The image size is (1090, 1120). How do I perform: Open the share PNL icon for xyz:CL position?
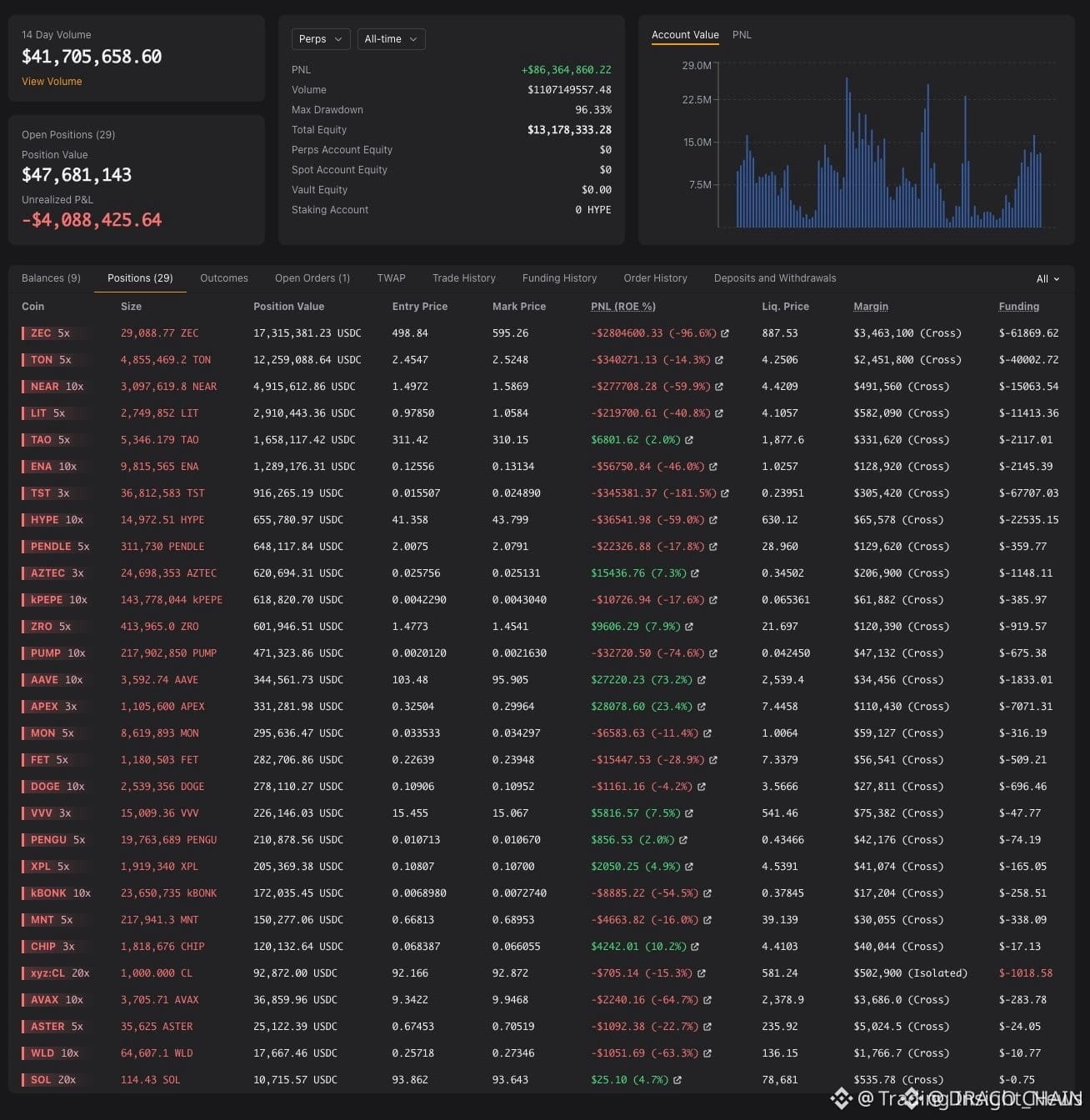pos(702,973)
